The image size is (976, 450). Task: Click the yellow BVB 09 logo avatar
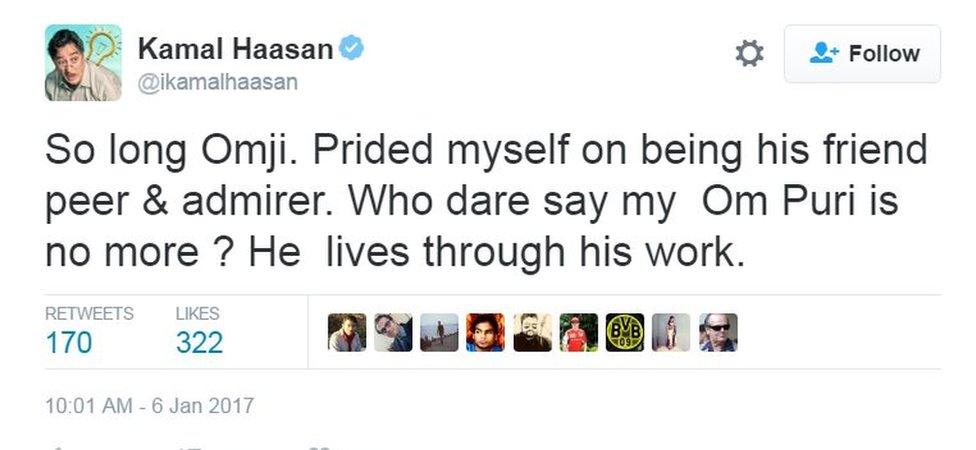625,333
